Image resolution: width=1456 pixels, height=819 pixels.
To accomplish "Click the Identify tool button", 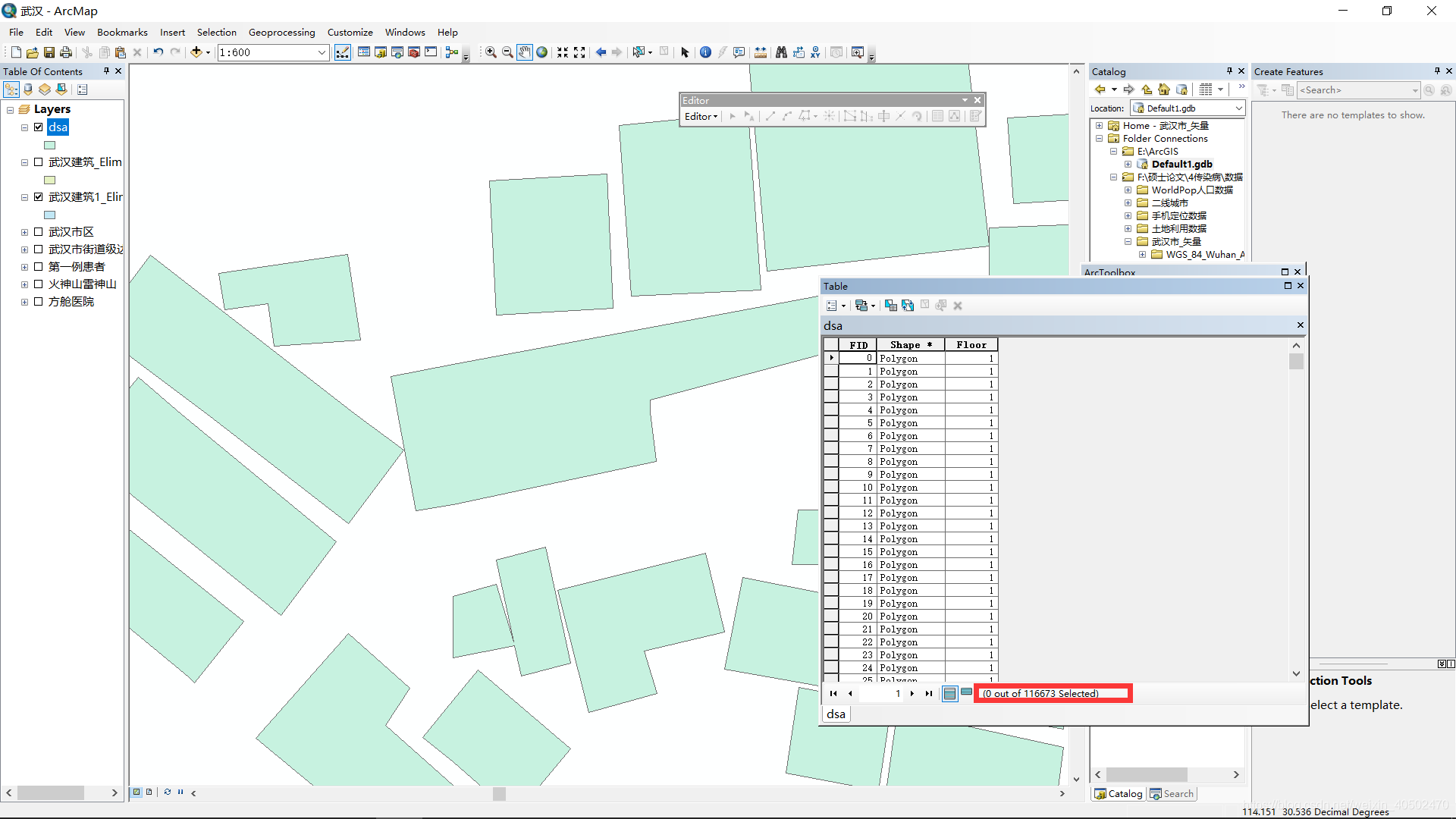I will click(705, 52).
